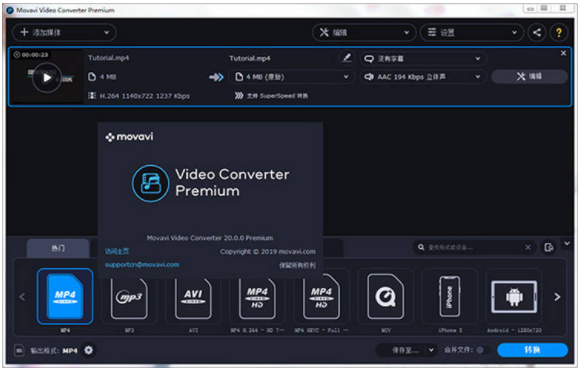The width and height of the screenshot is (582, 373).
Task: Open the Add Media dropdown button
Action: pyautogui.click(x=64, y=33)
